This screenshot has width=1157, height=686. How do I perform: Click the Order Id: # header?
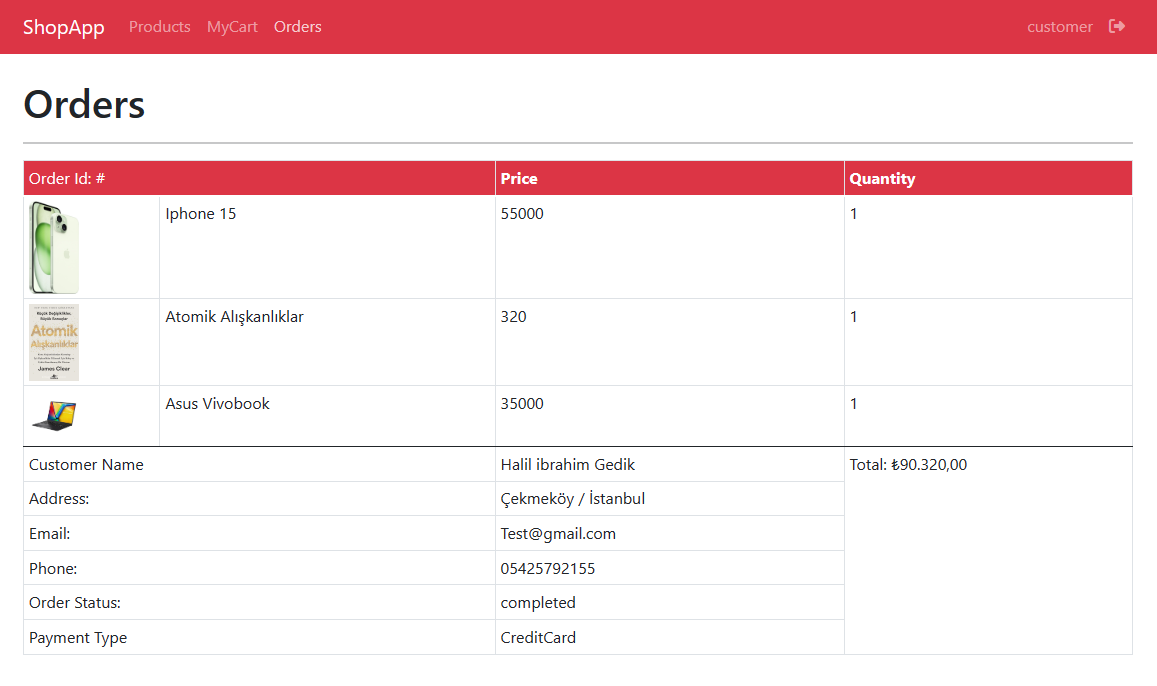click(259, 179)
